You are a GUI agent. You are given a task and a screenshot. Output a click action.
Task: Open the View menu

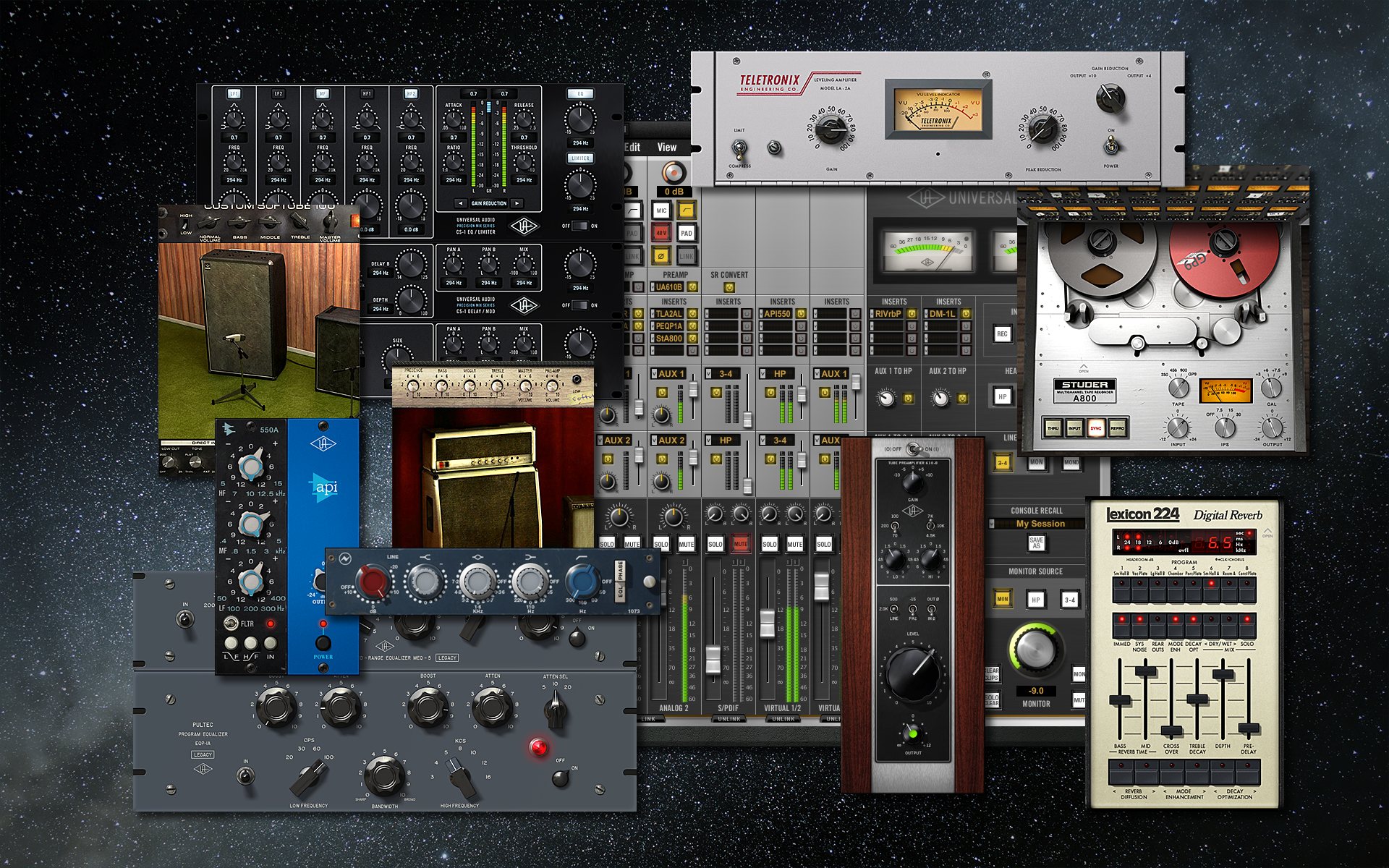666,148
